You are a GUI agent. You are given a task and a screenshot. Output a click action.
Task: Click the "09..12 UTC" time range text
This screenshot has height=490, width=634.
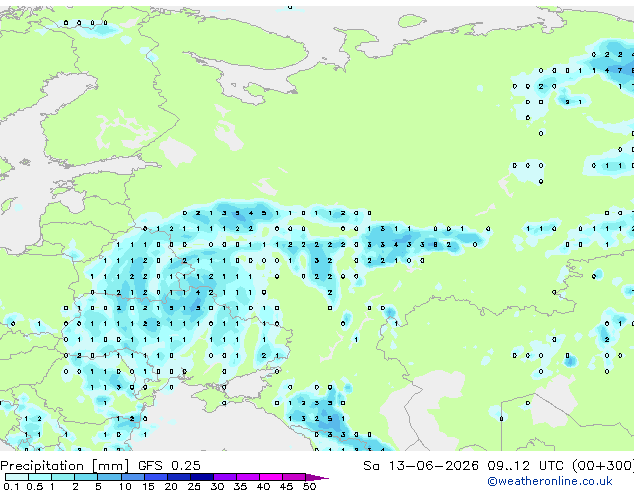coord(525,466)
